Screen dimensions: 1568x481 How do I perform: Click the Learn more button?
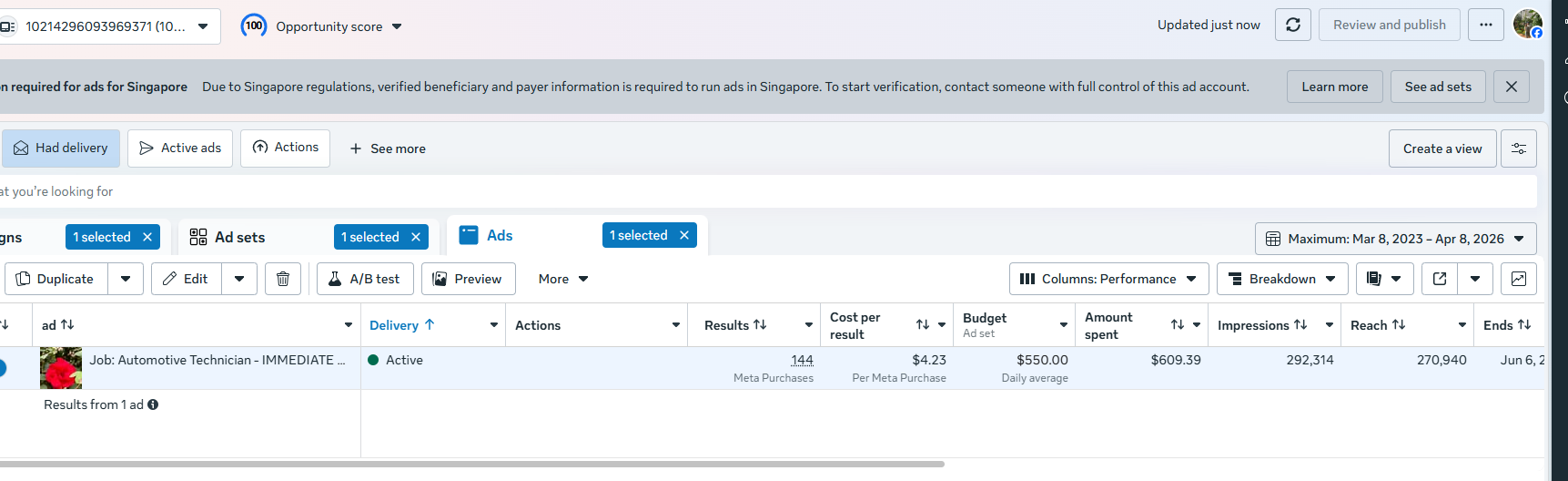pyautogui.click(x=1334, y=87)
